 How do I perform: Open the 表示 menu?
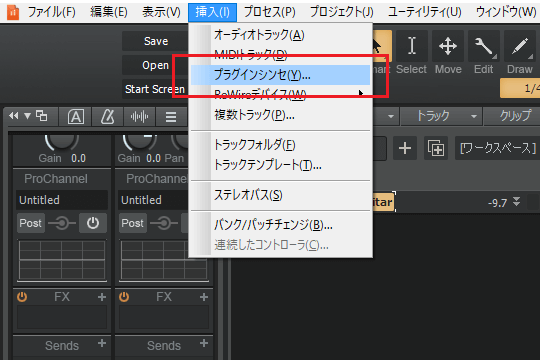(161, 12)
